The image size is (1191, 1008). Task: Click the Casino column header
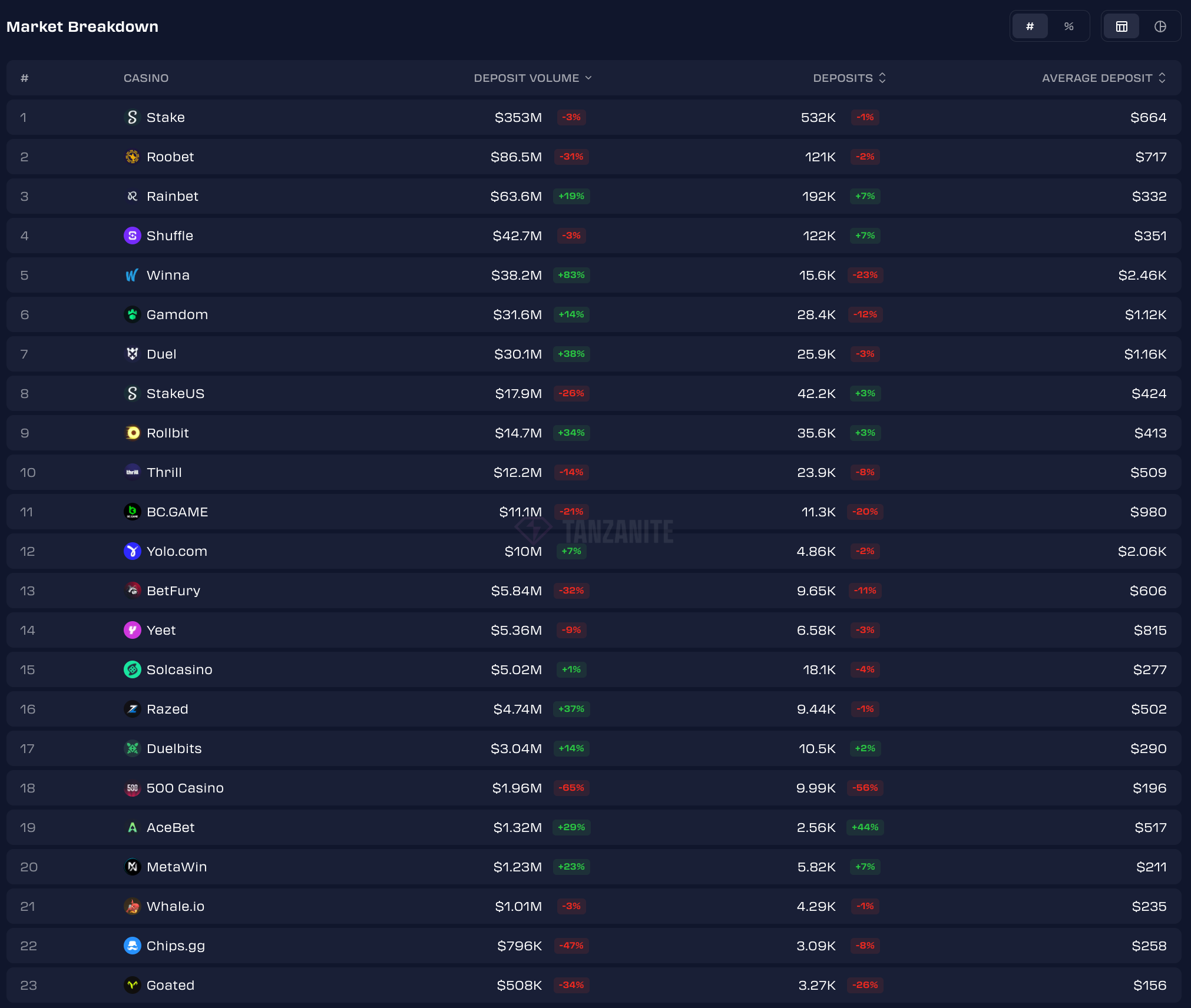[146, 78]
